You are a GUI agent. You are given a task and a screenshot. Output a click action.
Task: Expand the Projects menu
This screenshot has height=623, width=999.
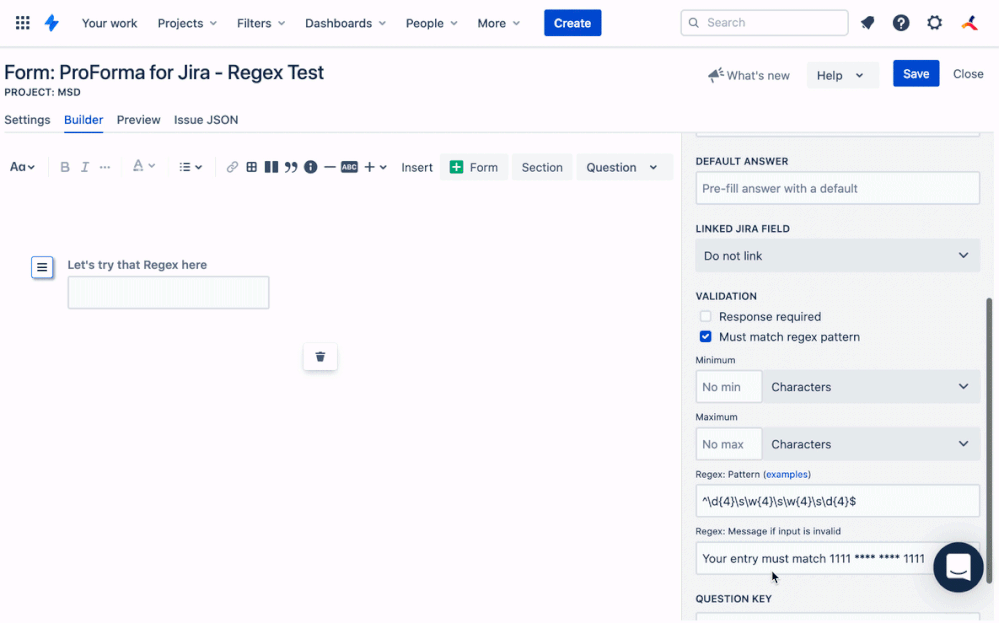point(187,23)
